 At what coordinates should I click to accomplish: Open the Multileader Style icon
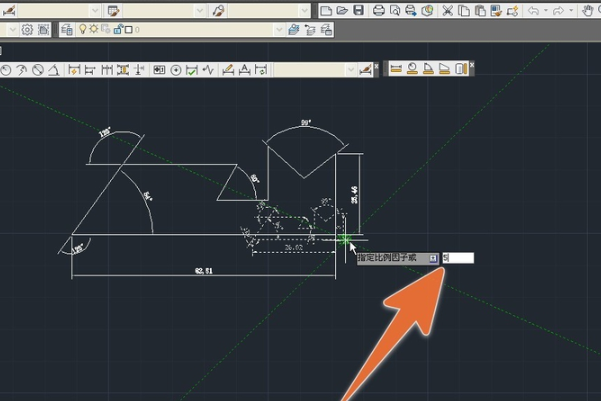tap(218, 11)
